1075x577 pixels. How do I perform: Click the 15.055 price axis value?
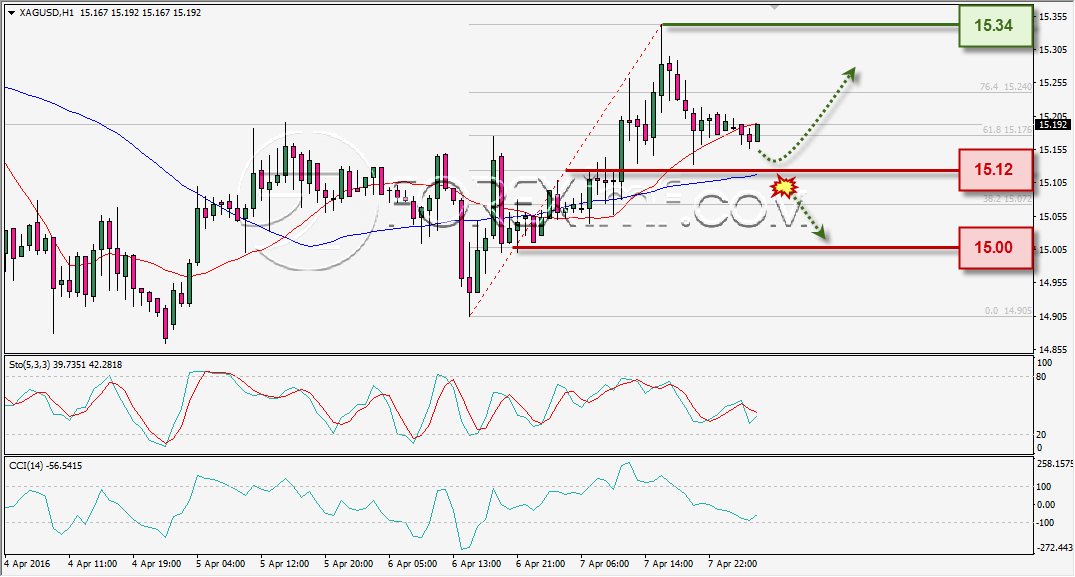[x=1053, y=216]
